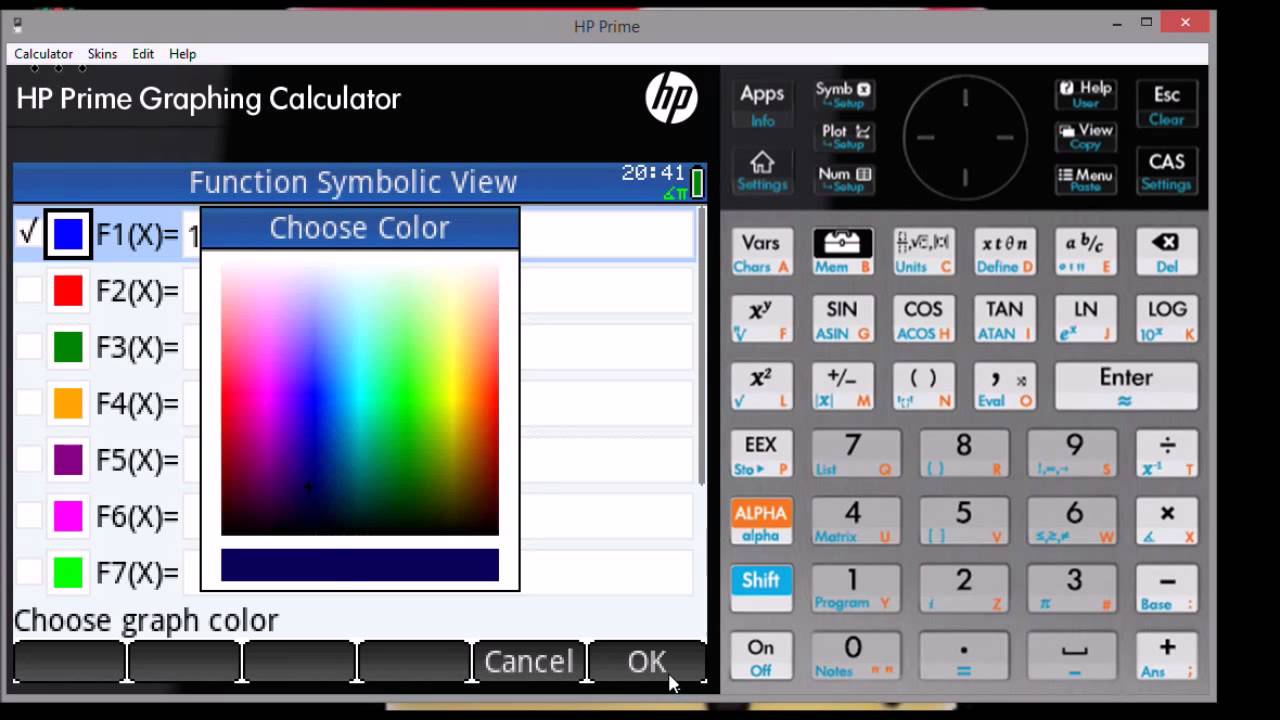Screen dimensions: 1280x720
Task: Open the toolbox Mem key
Action: [842, 252]
